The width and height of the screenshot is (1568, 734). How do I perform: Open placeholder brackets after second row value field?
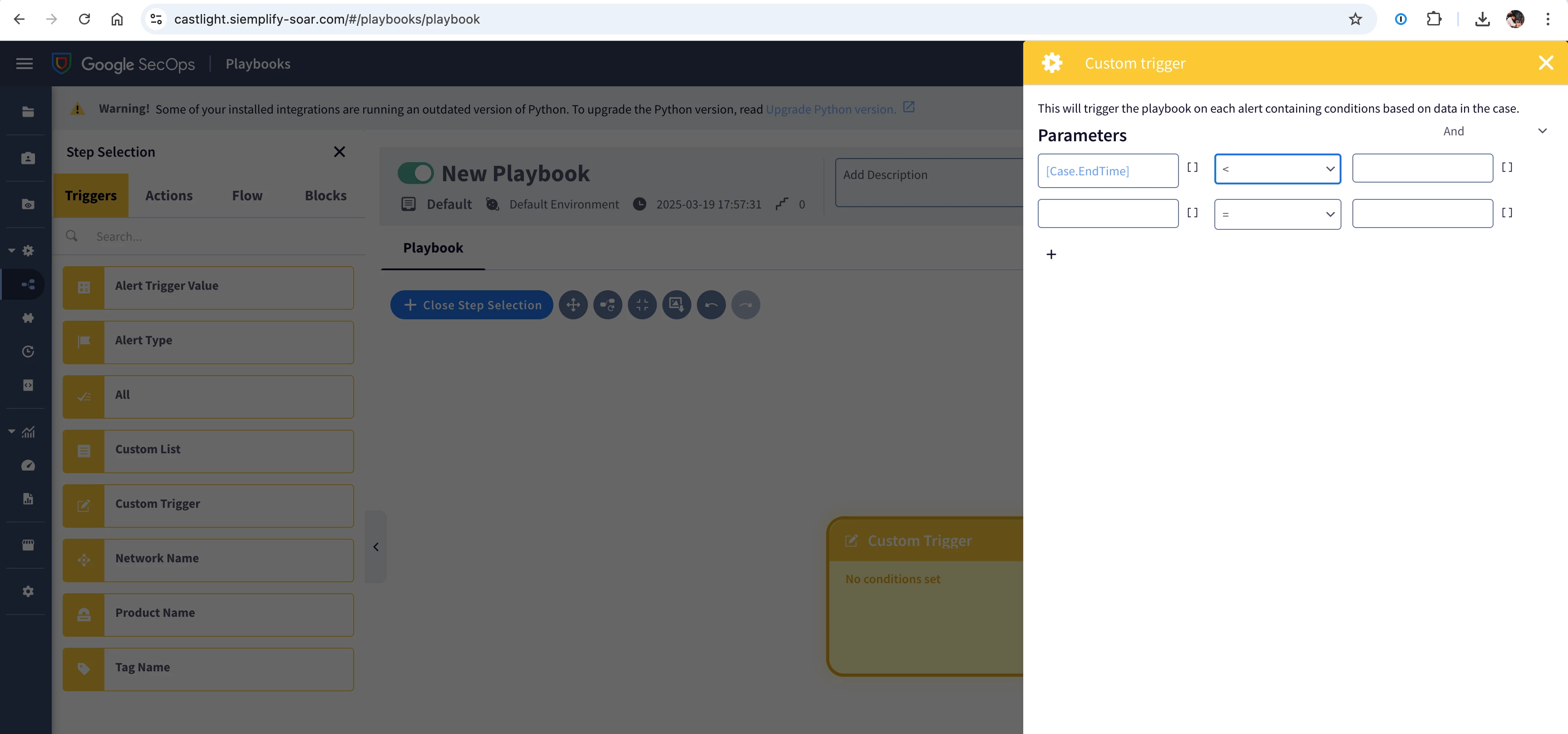coord(1507,213)
